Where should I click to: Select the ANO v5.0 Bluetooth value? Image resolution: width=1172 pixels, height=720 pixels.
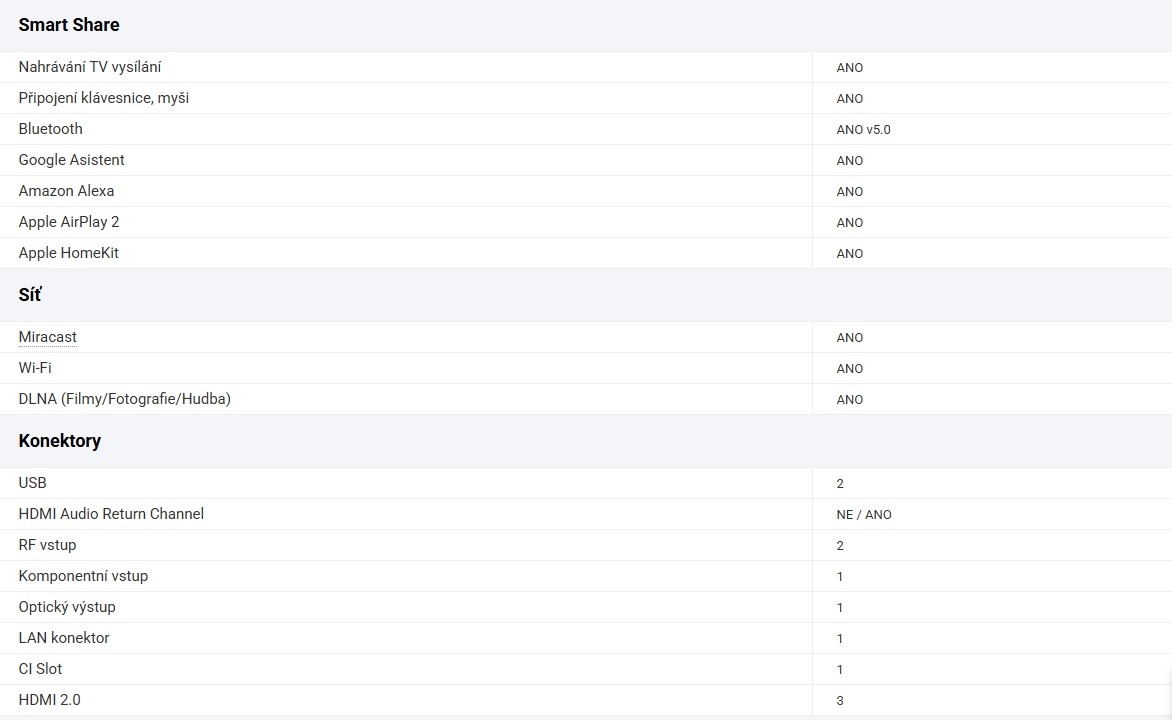click(863, 129)
